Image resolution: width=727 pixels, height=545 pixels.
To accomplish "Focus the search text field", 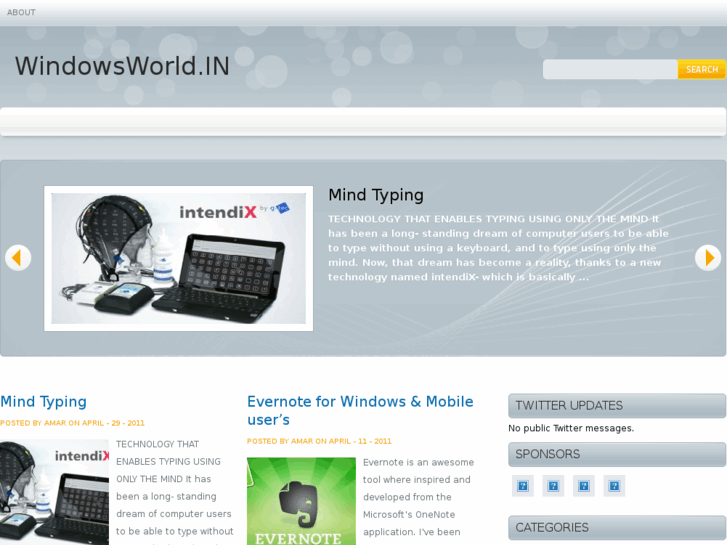I will tap(610, 69).
